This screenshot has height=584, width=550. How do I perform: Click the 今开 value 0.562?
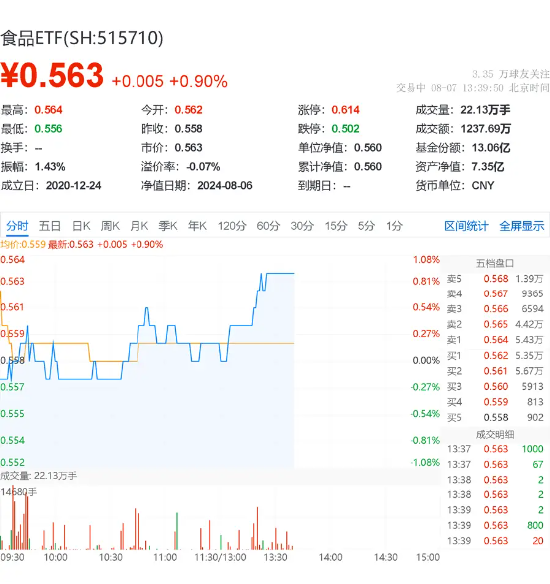188,110
